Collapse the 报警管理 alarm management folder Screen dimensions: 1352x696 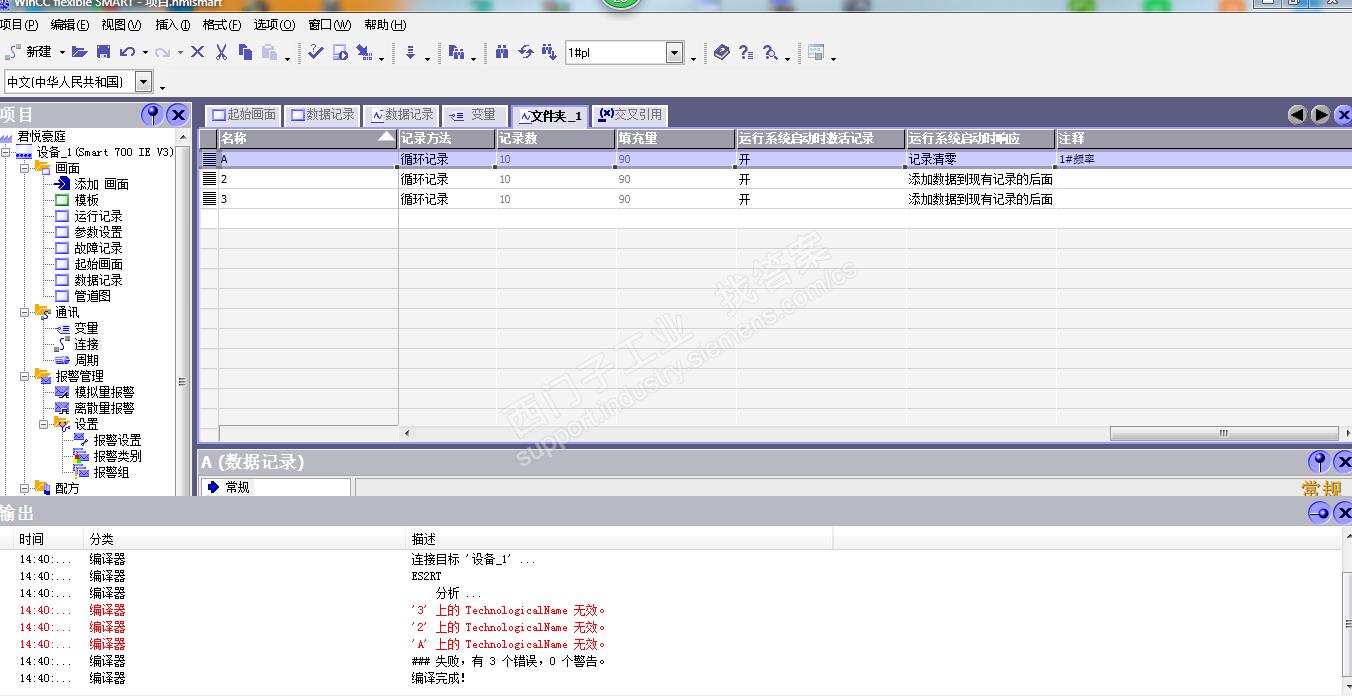pyautogui.click(x=25, y=377)
